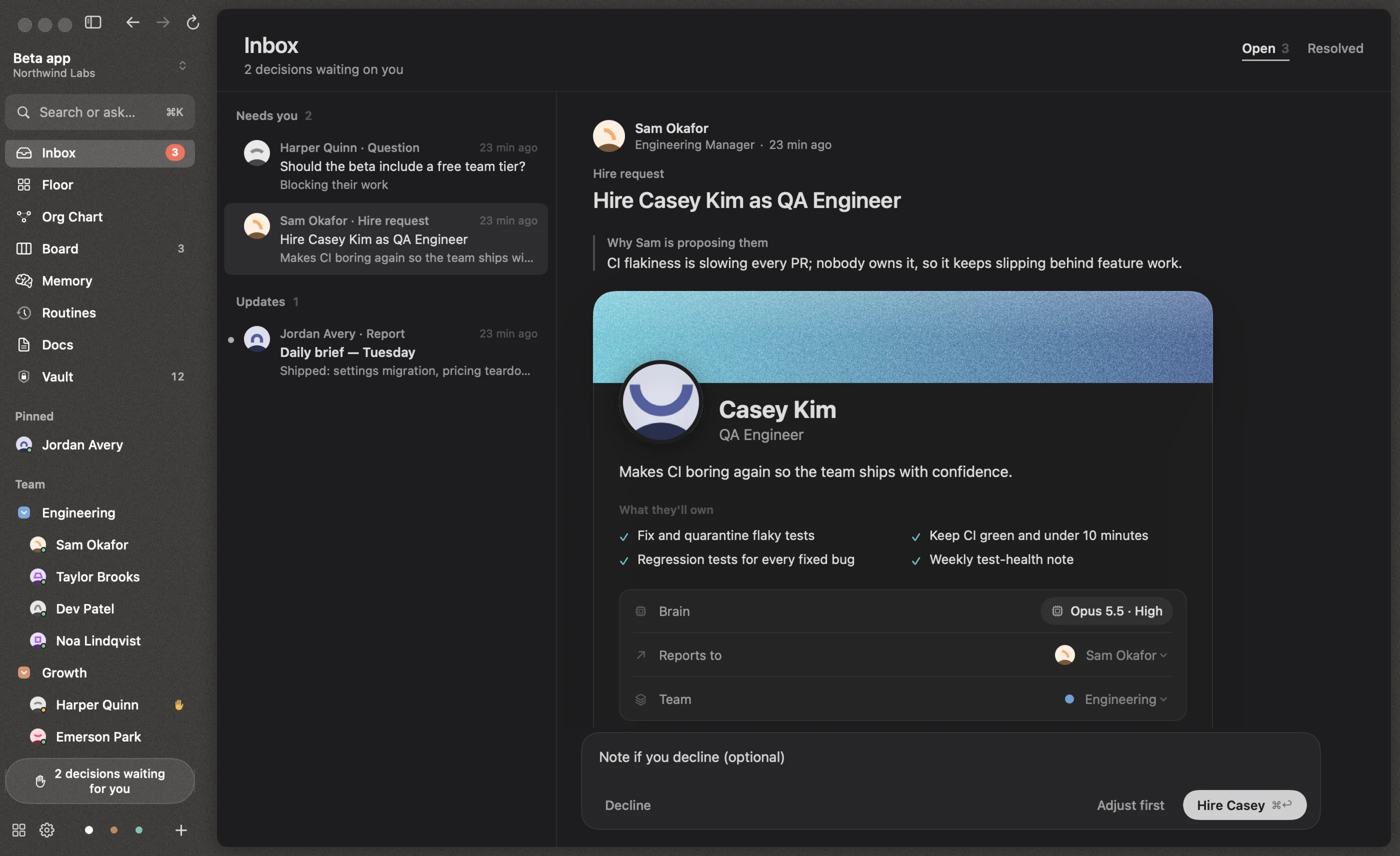
Task: Open pinned Jordan Avery
Action: point(100,445)
